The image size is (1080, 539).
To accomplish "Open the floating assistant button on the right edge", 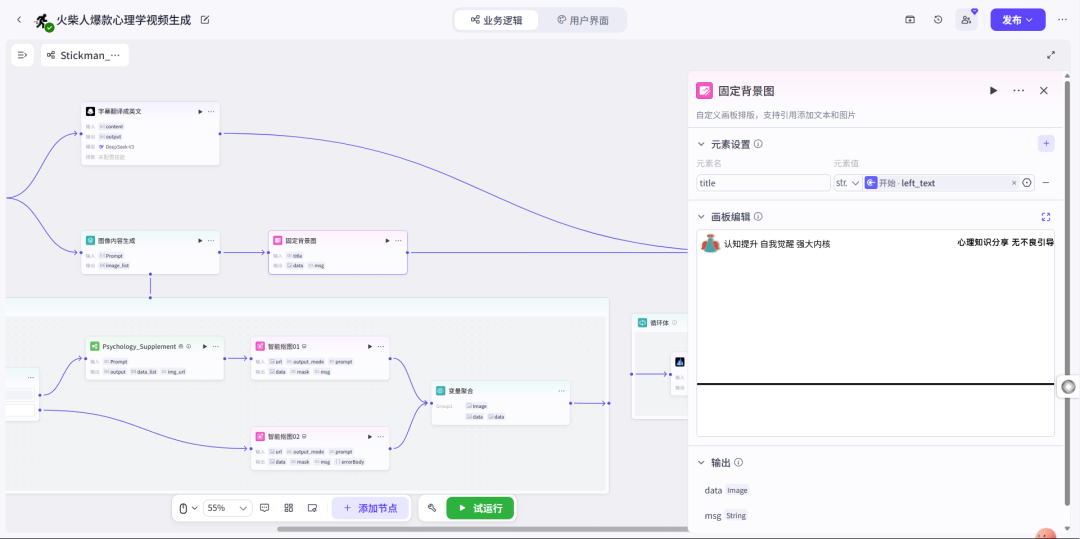I will pos(1068,387).
